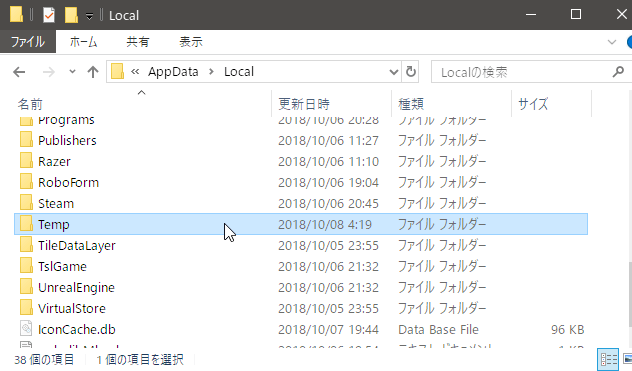Image resolution: width=632 pixels, height=371 pixels.
Task: Refresh the Local folder view
Action: coord(410,72)
